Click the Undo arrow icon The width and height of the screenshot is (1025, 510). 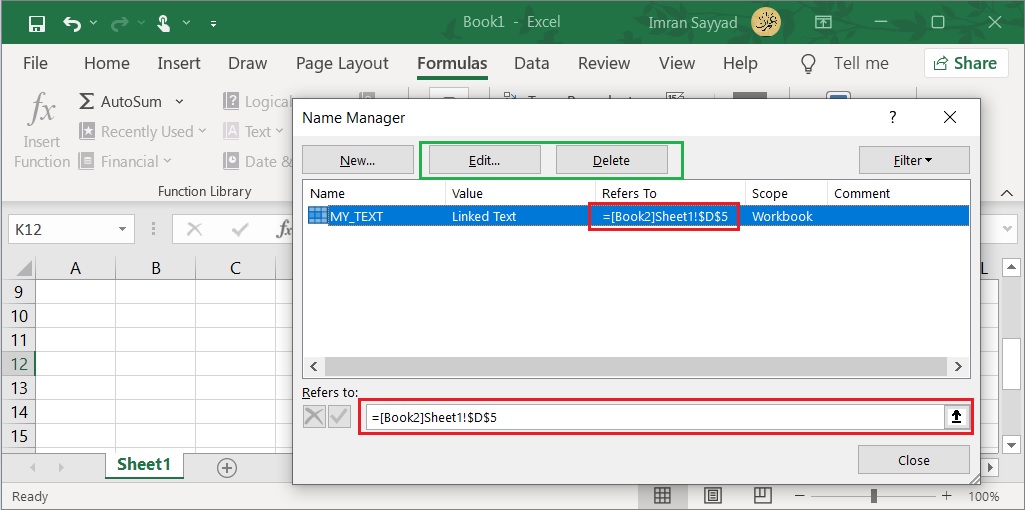point(72,24)
